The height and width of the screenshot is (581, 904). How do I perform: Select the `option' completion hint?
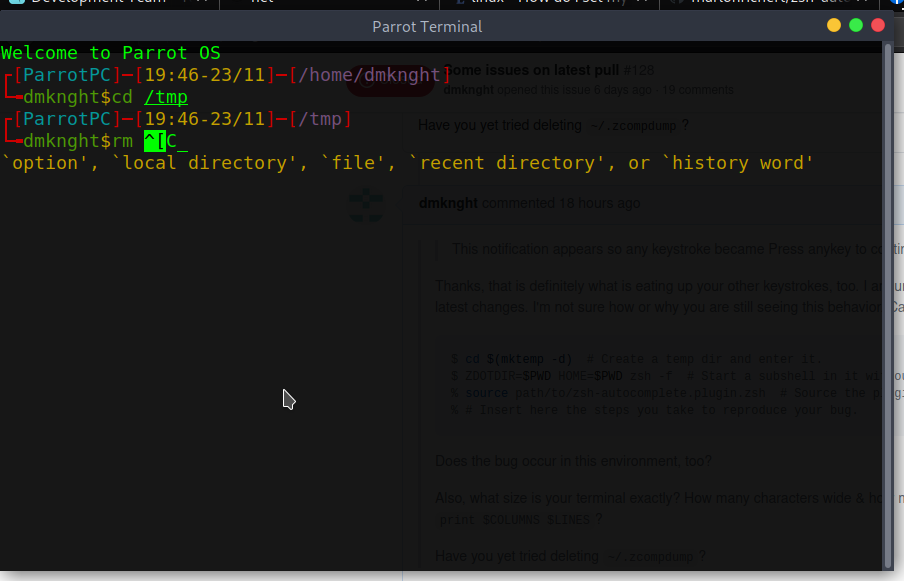tap(45, 163)
